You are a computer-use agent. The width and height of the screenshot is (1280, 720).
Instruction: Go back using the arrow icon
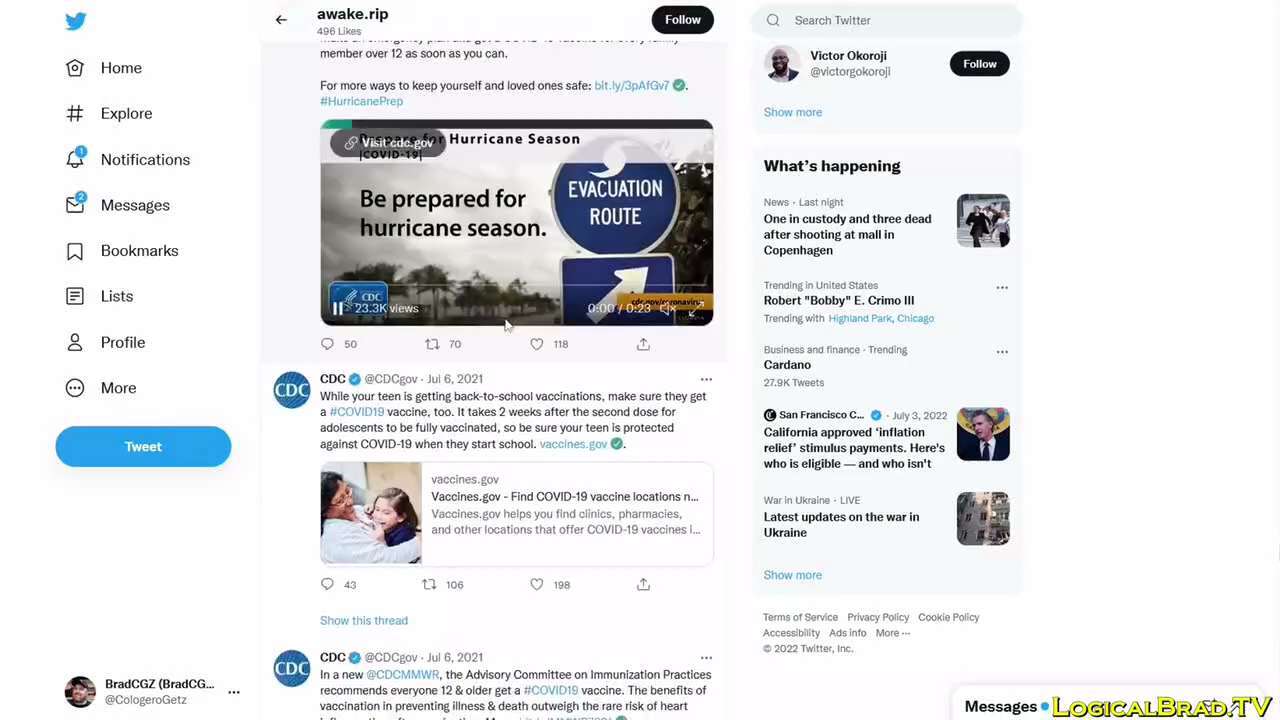coord(281,20)
